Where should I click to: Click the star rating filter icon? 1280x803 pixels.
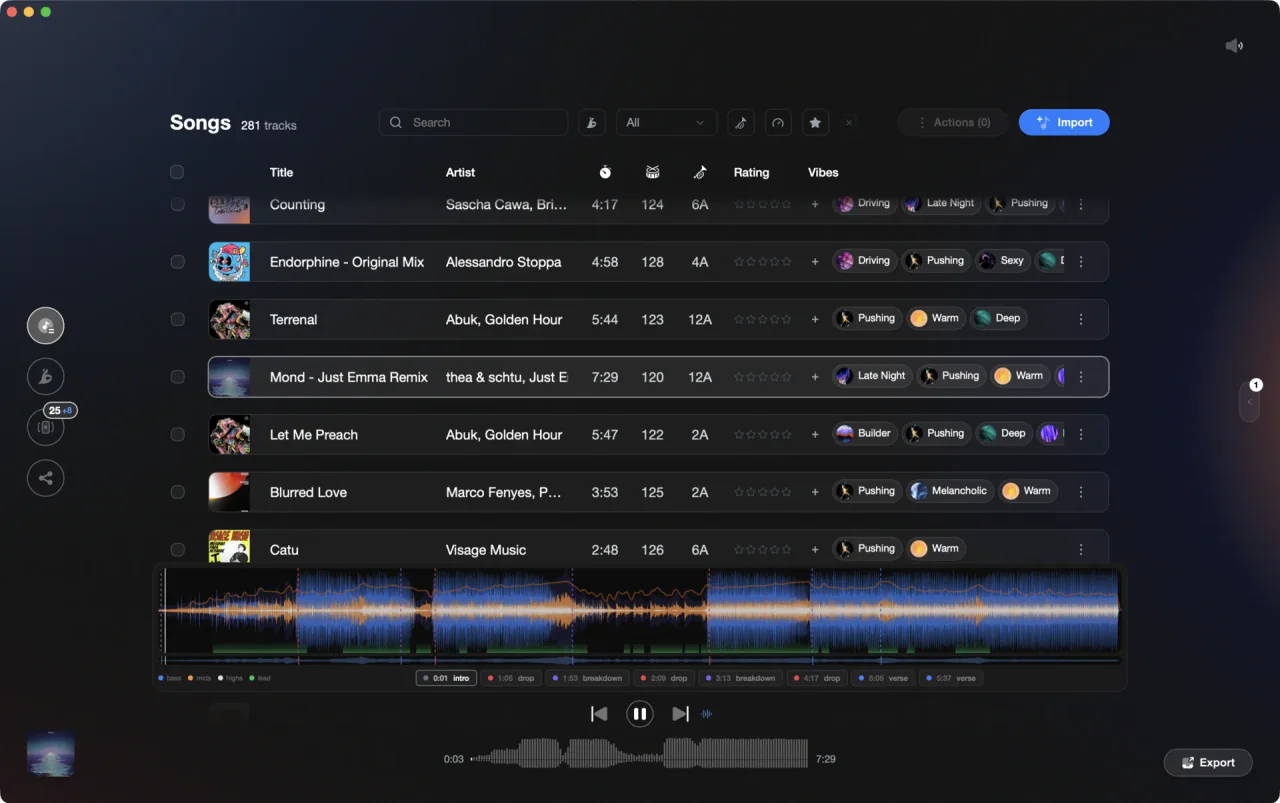815,123
